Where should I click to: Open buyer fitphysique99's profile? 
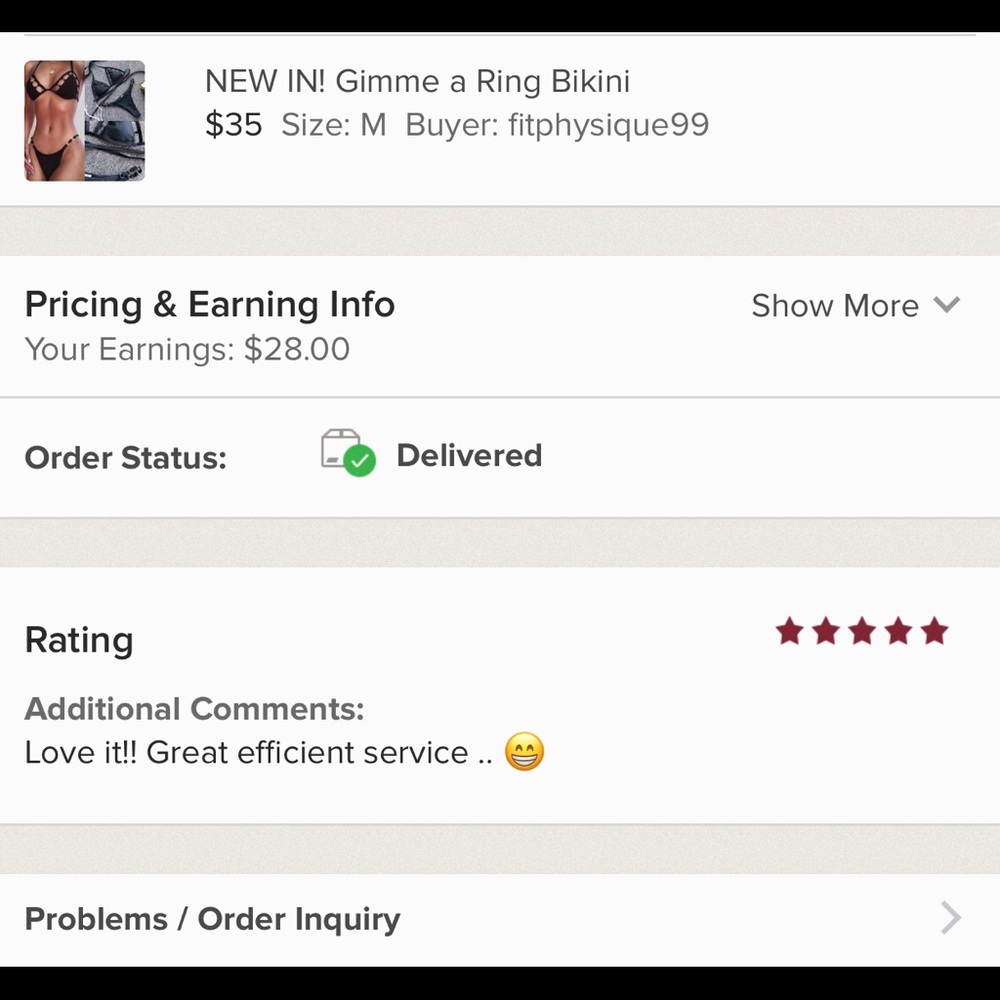click(557, 124)
